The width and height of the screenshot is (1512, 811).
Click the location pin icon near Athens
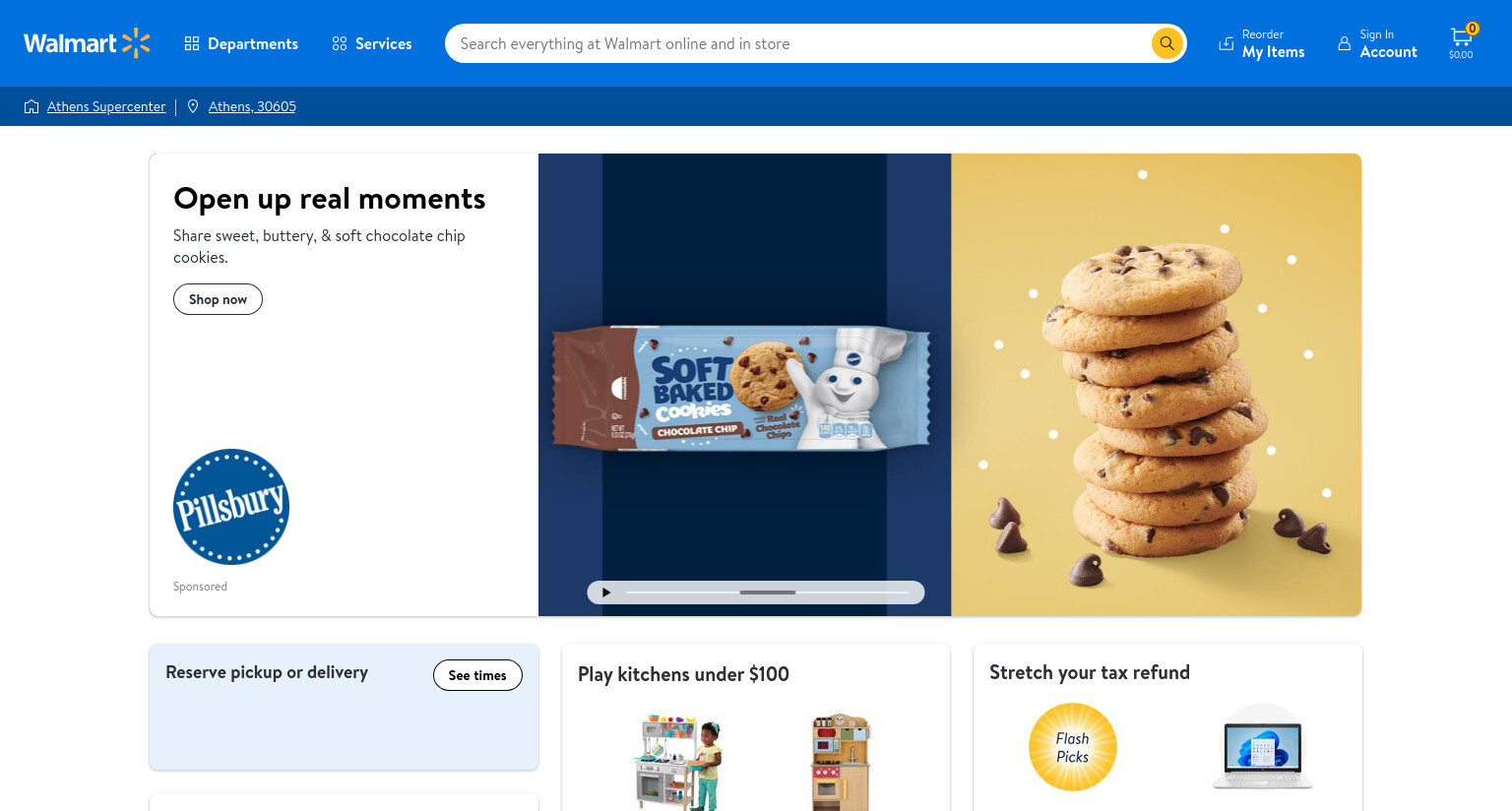pos(193,106)
